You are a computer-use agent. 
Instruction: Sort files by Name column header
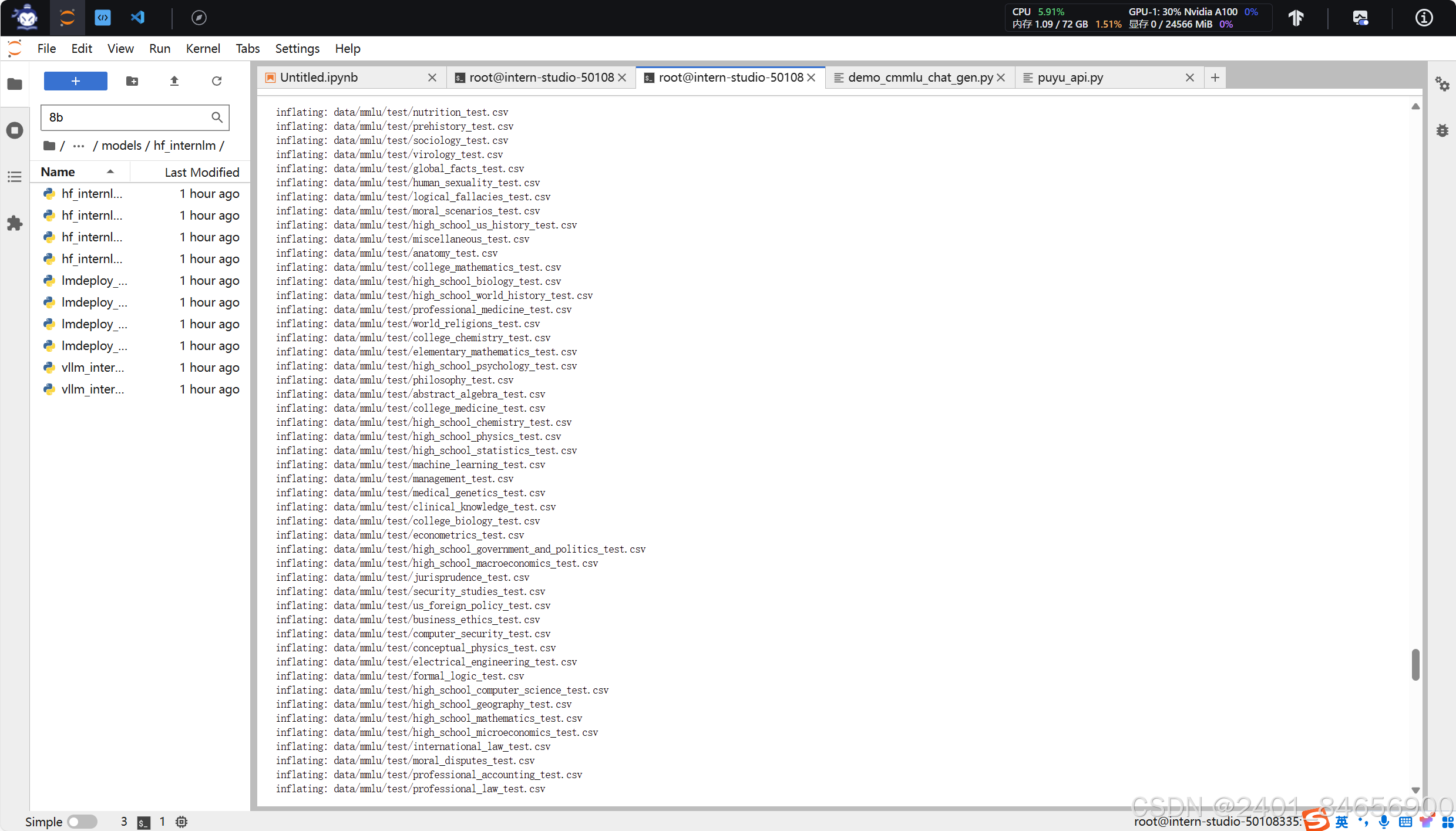(x=58, y=172)
